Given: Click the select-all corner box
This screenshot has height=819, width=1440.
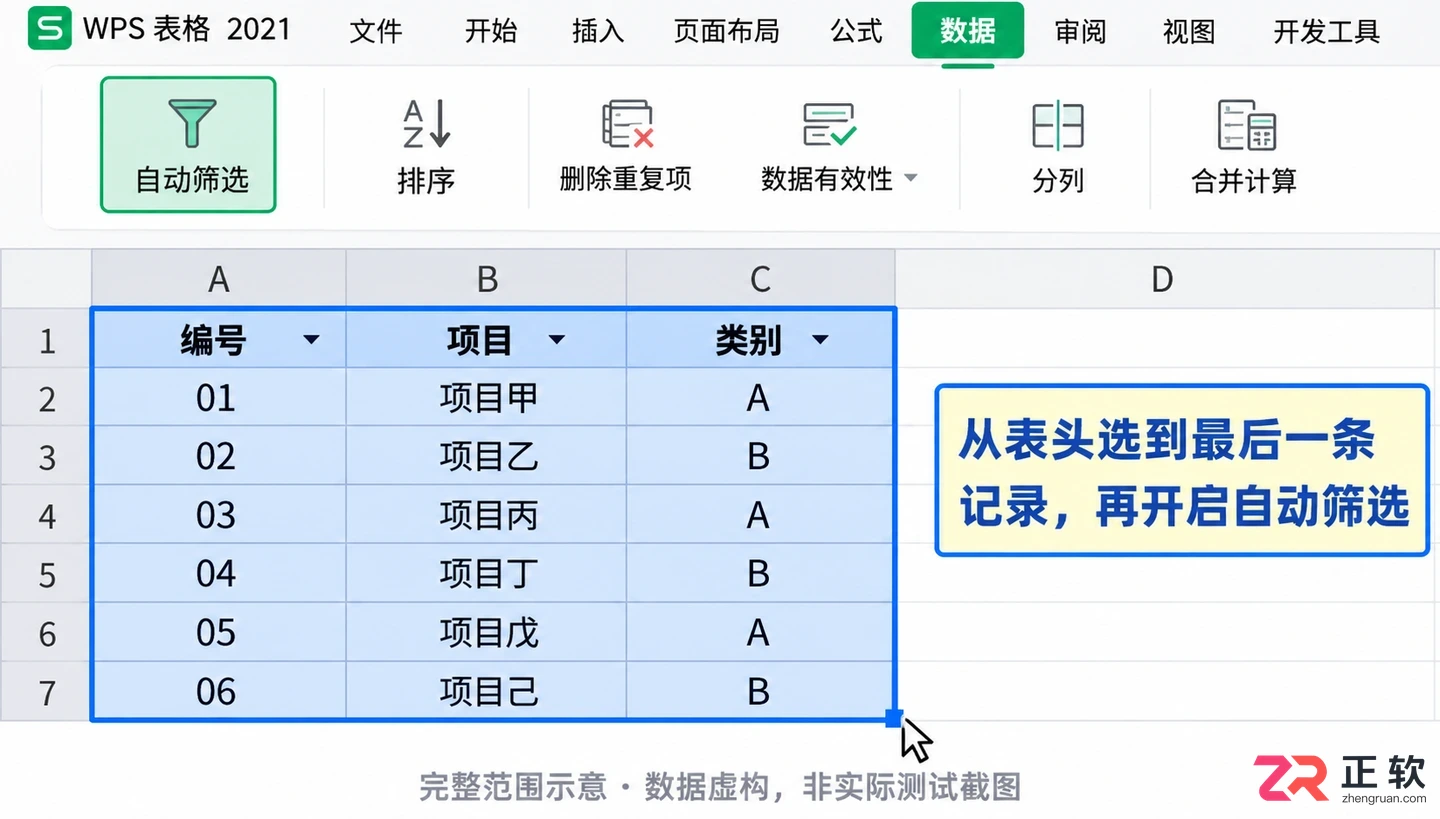Looking at the screenshot, I should [46, 279].
